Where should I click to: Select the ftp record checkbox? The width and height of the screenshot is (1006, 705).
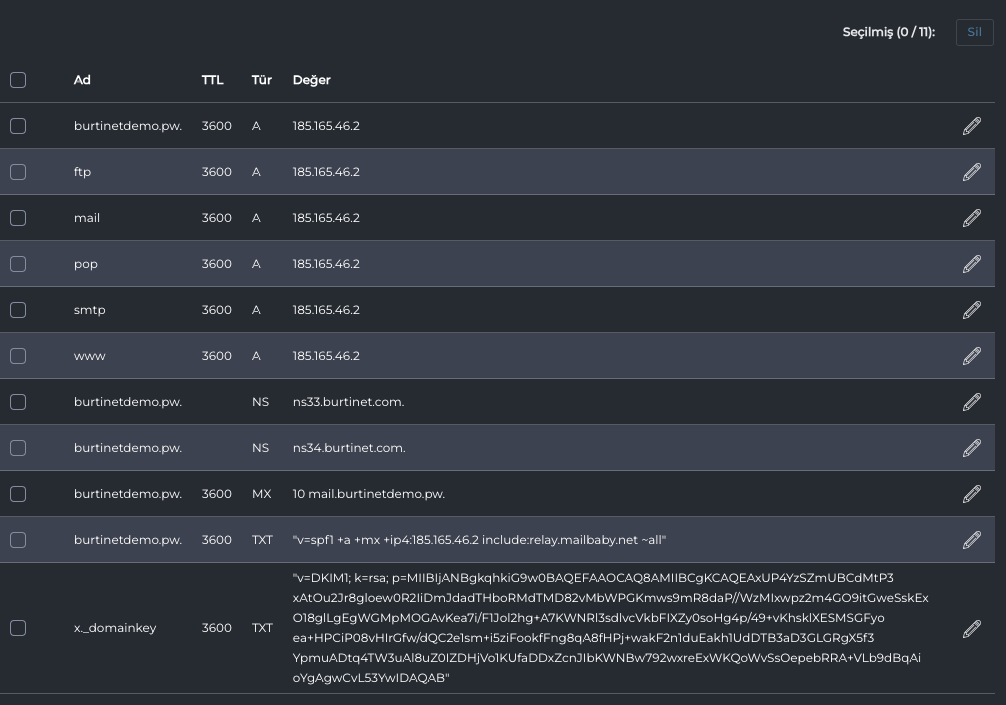18,172
